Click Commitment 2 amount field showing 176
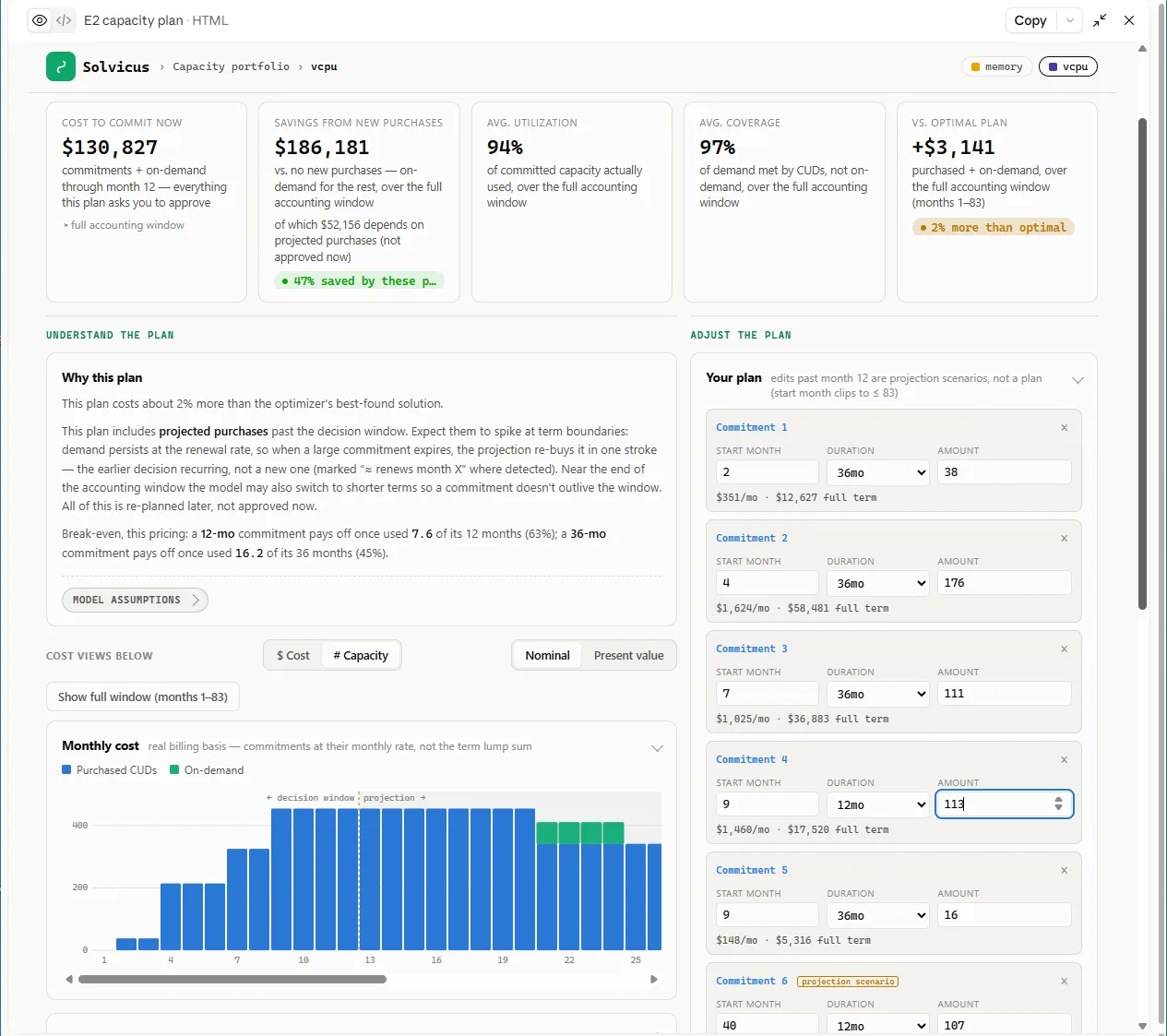Image resolution: width=1167 pixels, height=1036 pixels. [x=1005, y=583]
